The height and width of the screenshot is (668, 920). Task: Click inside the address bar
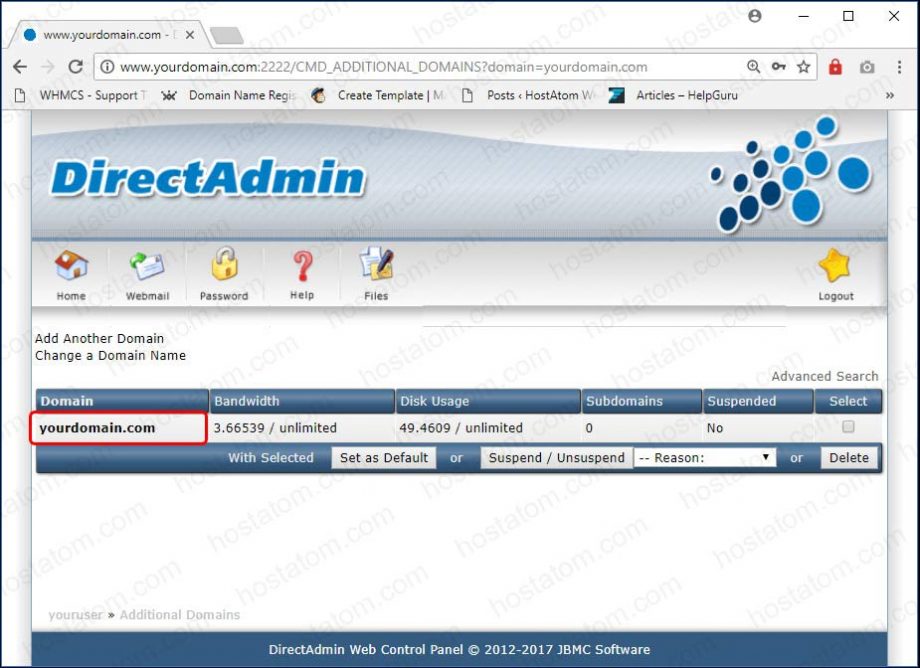pyautogui.click(x=400, y=67)
